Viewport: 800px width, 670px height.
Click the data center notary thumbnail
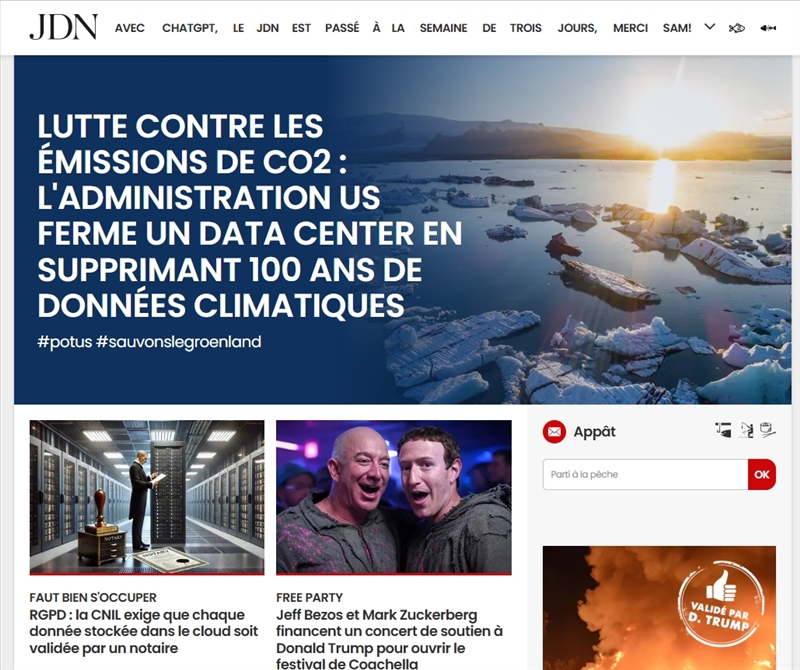147,498
